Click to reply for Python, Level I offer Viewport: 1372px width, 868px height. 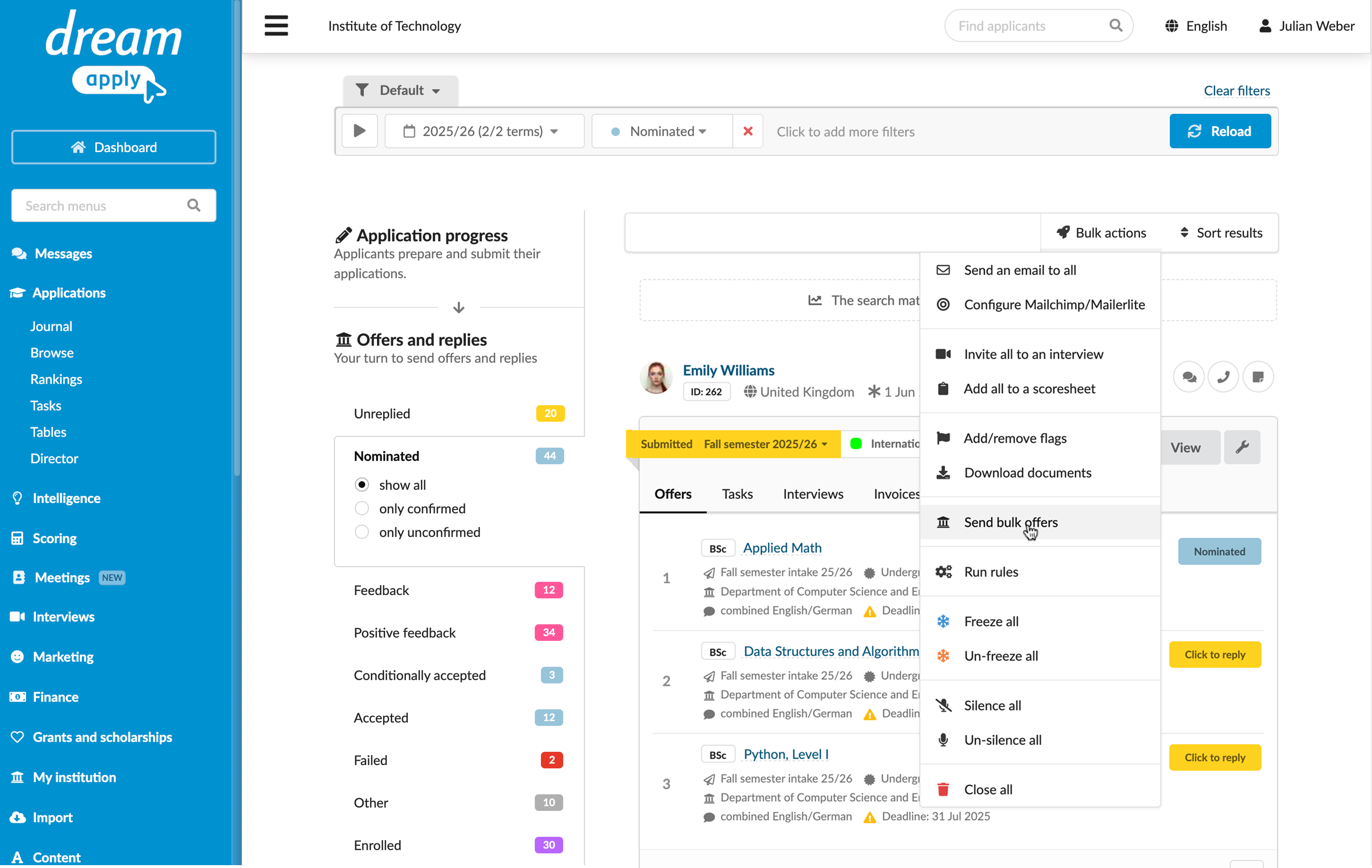coord(1215,757)
